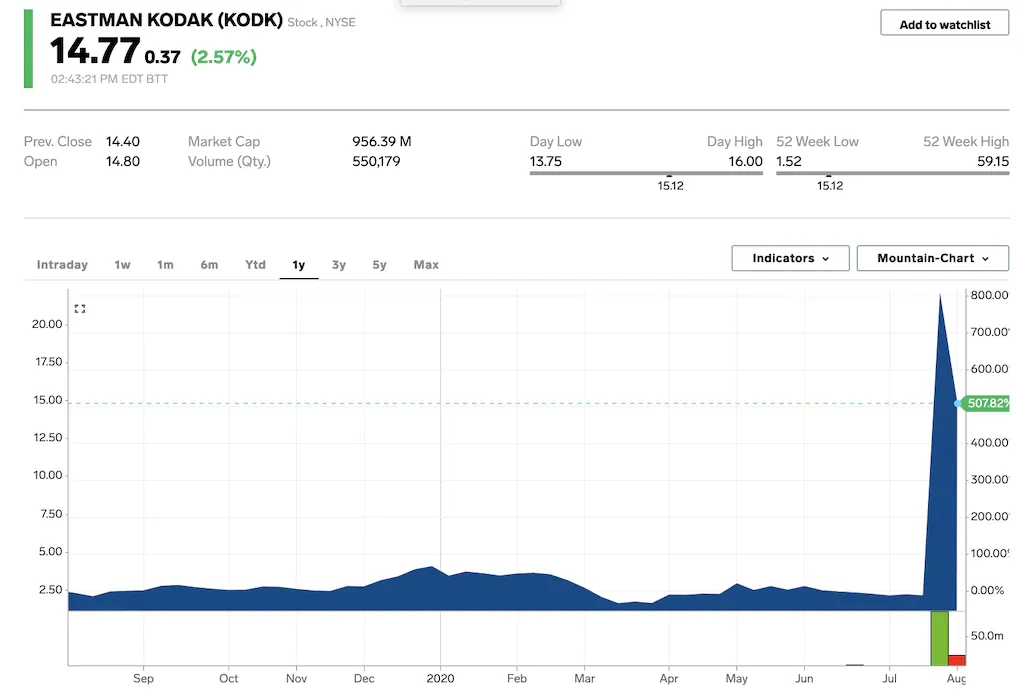The width and height of the screenshot is (1024, 697).
Task: Switch to the Intraday tab
Action: tap(62, 265)
